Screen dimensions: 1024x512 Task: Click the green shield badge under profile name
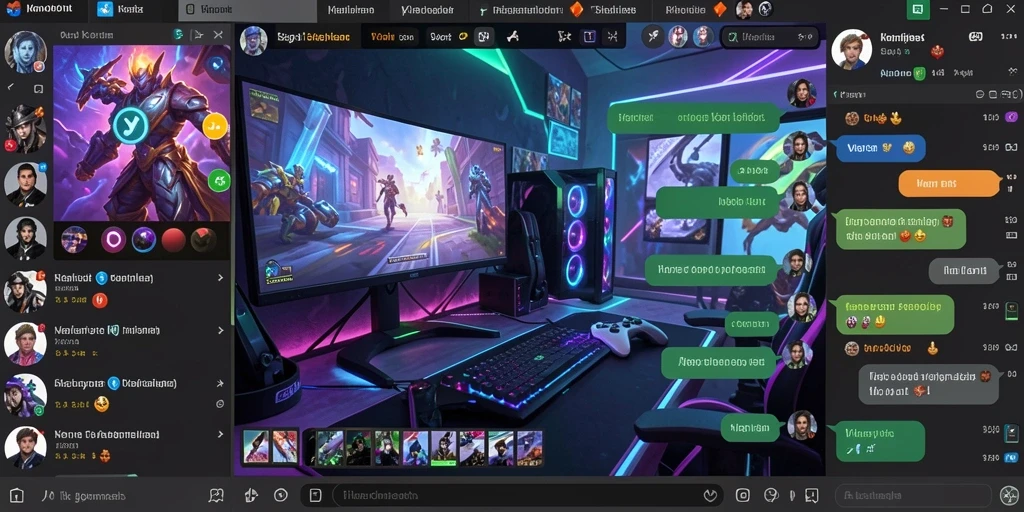919,73
